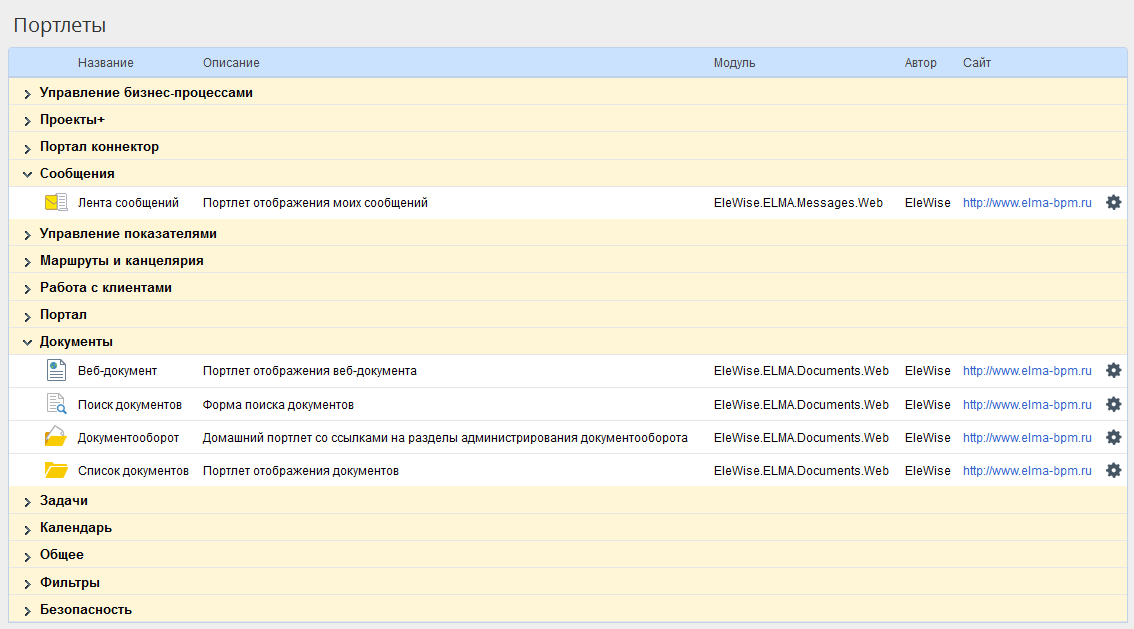
Task: Expand the Безопасность group
Action: [x=28, y=610]
